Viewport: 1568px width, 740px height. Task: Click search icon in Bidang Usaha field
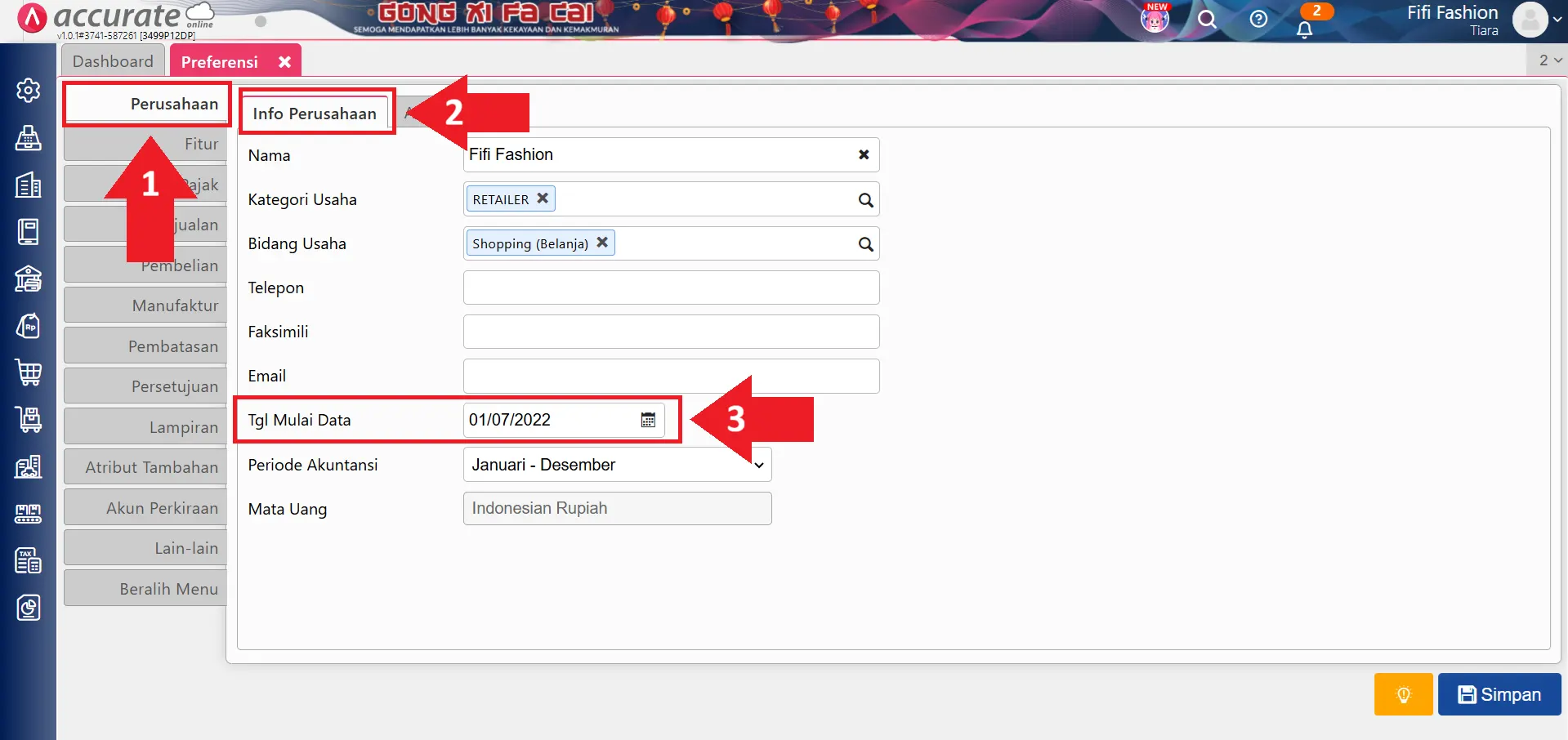[x=865, y=244]
